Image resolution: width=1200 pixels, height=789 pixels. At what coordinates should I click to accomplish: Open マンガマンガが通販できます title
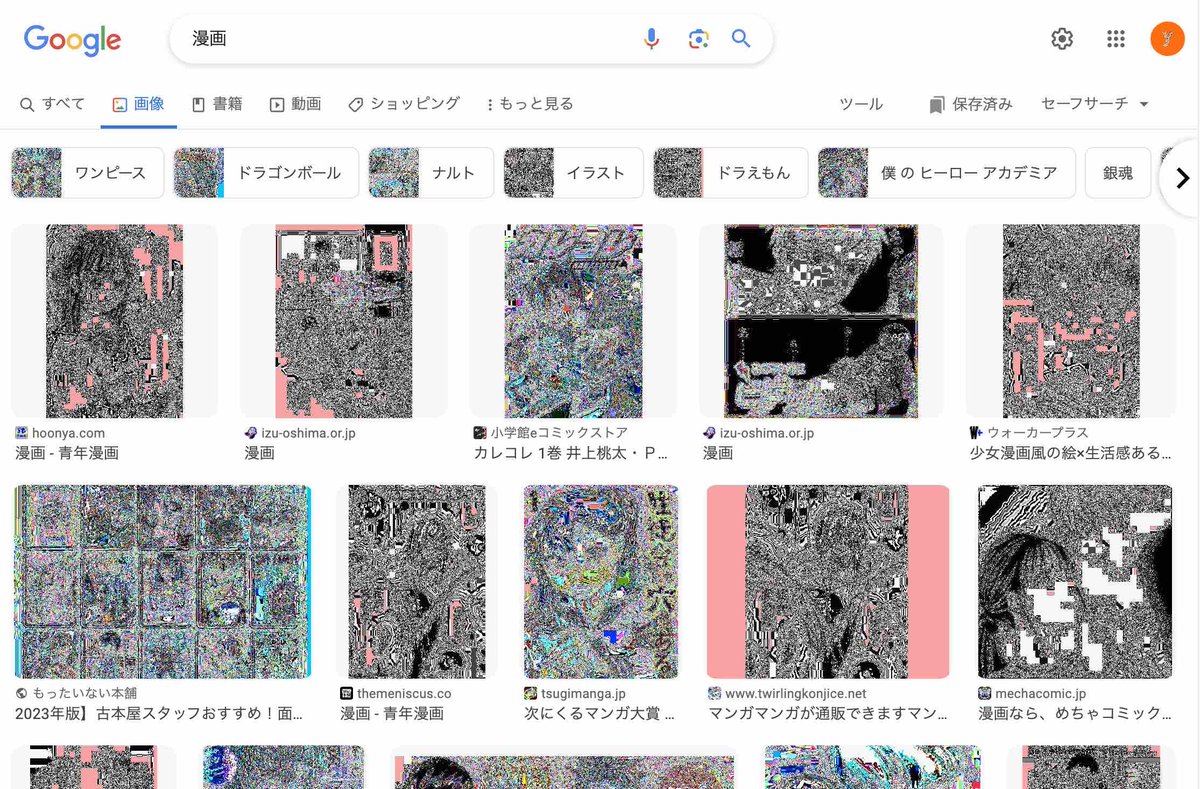click(828, 714)
